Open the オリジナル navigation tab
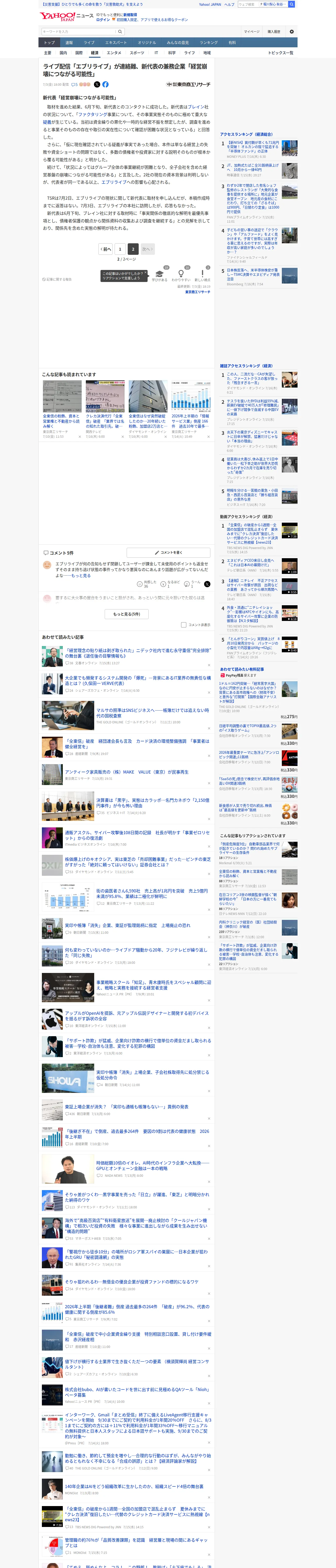This screenshot has width=336, height=1568. pyautogui.click(x=147, y=43)
